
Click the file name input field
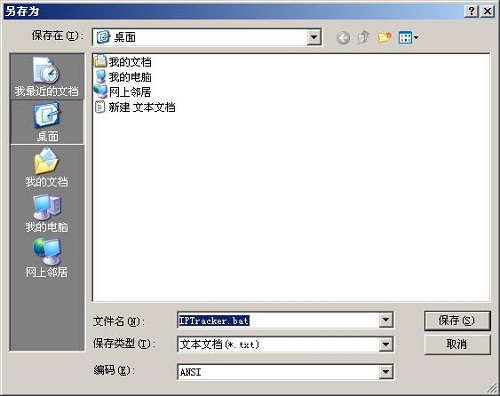[x=278, y=320]
